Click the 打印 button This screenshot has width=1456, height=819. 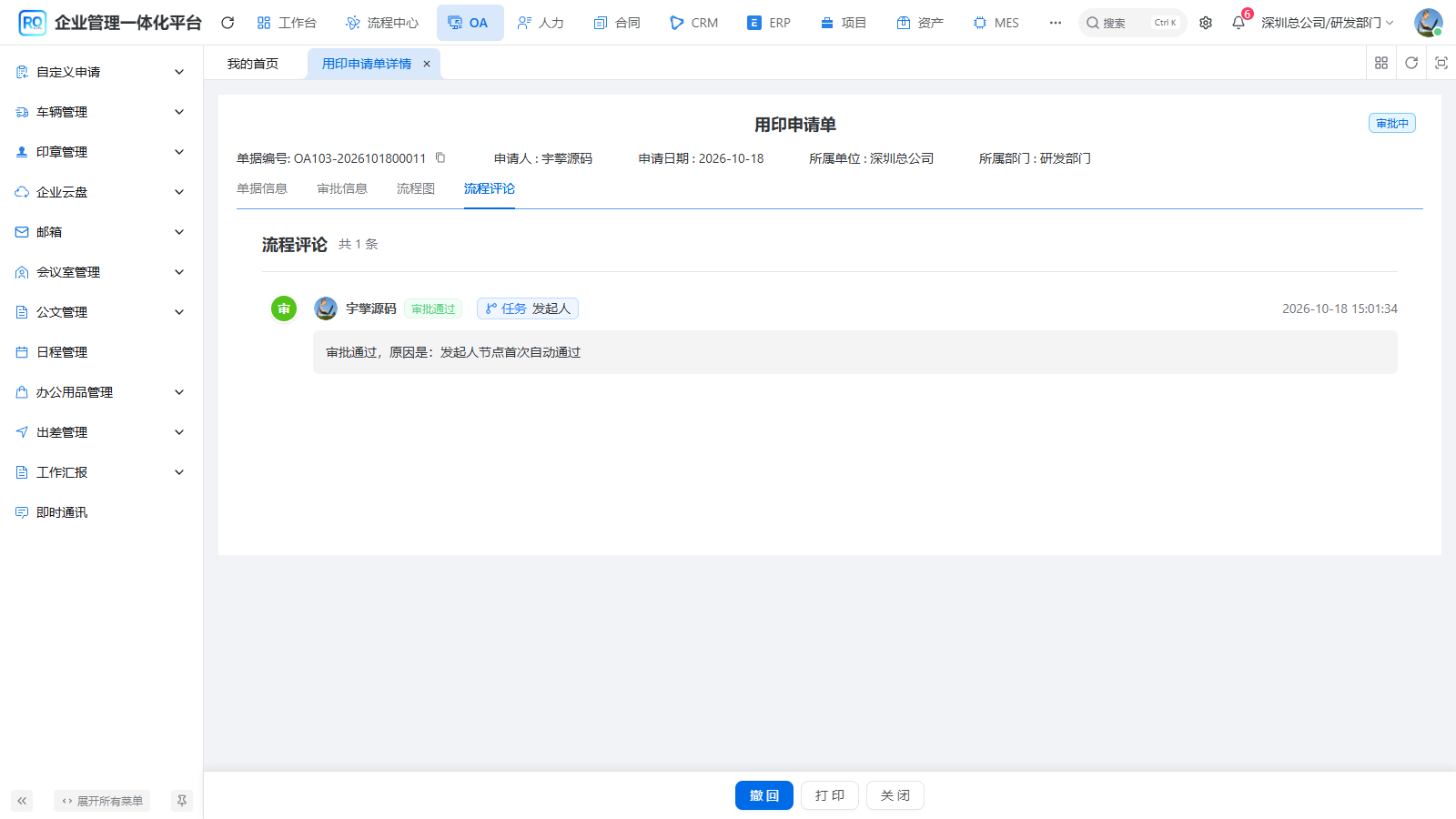[830, 795]
